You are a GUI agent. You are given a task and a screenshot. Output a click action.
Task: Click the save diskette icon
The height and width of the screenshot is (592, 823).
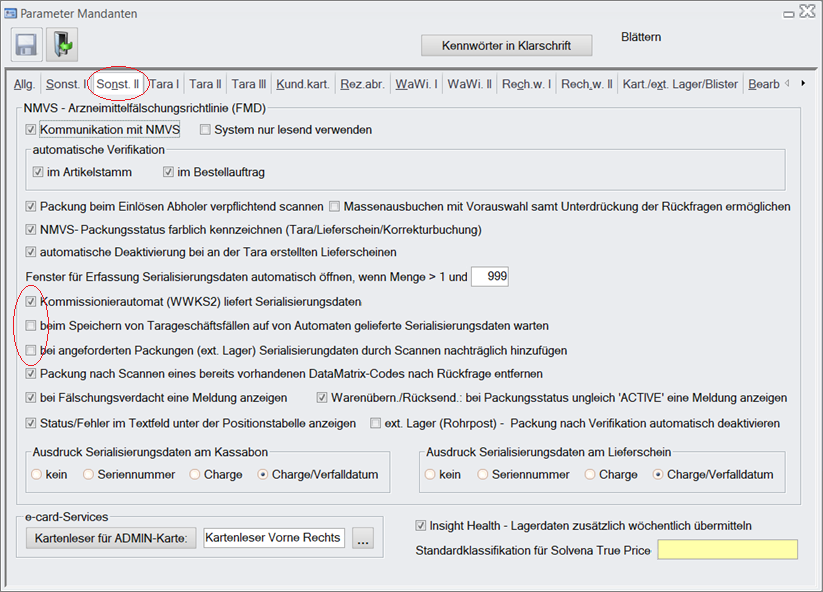coord(27,45)
